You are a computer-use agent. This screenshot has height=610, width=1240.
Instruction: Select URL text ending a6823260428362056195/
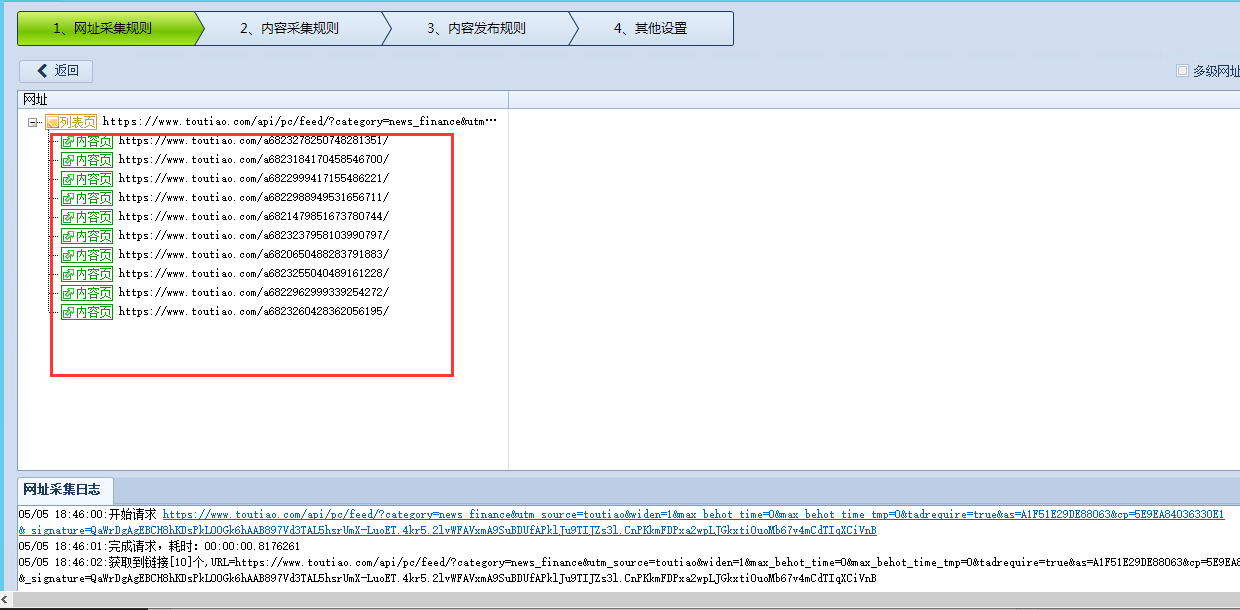[x=254, y=312]
